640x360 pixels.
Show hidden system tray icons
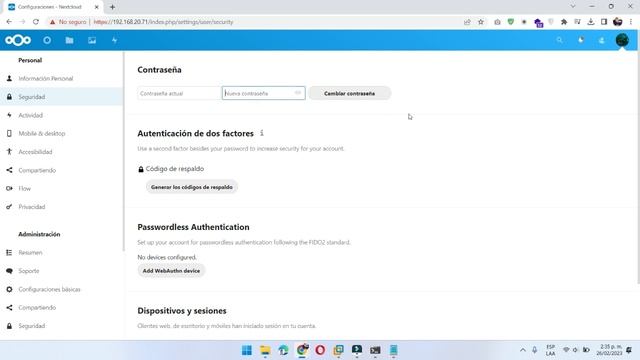(523, 350)
